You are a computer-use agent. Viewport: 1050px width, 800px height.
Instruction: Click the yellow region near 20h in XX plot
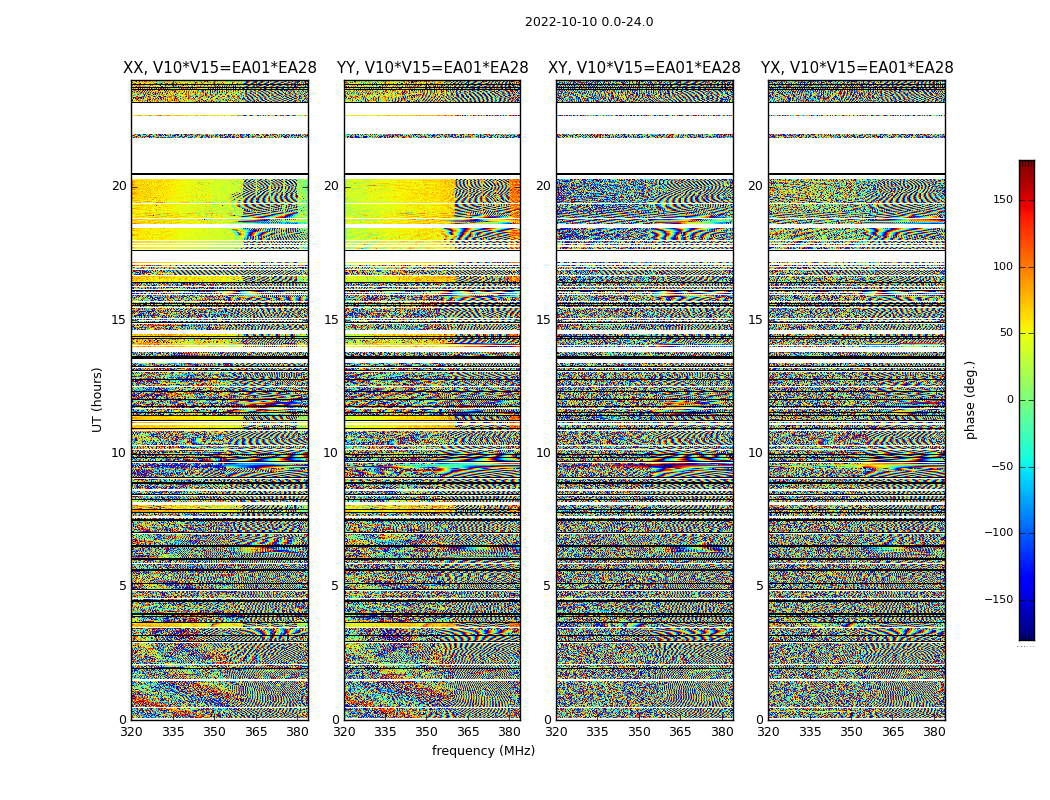181,191
